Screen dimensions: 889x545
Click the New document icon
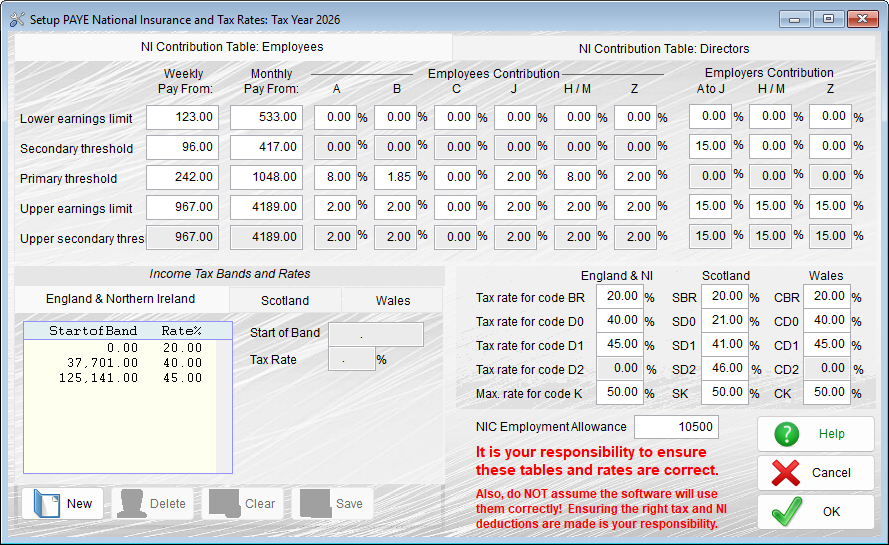click(x=46, y=503)
